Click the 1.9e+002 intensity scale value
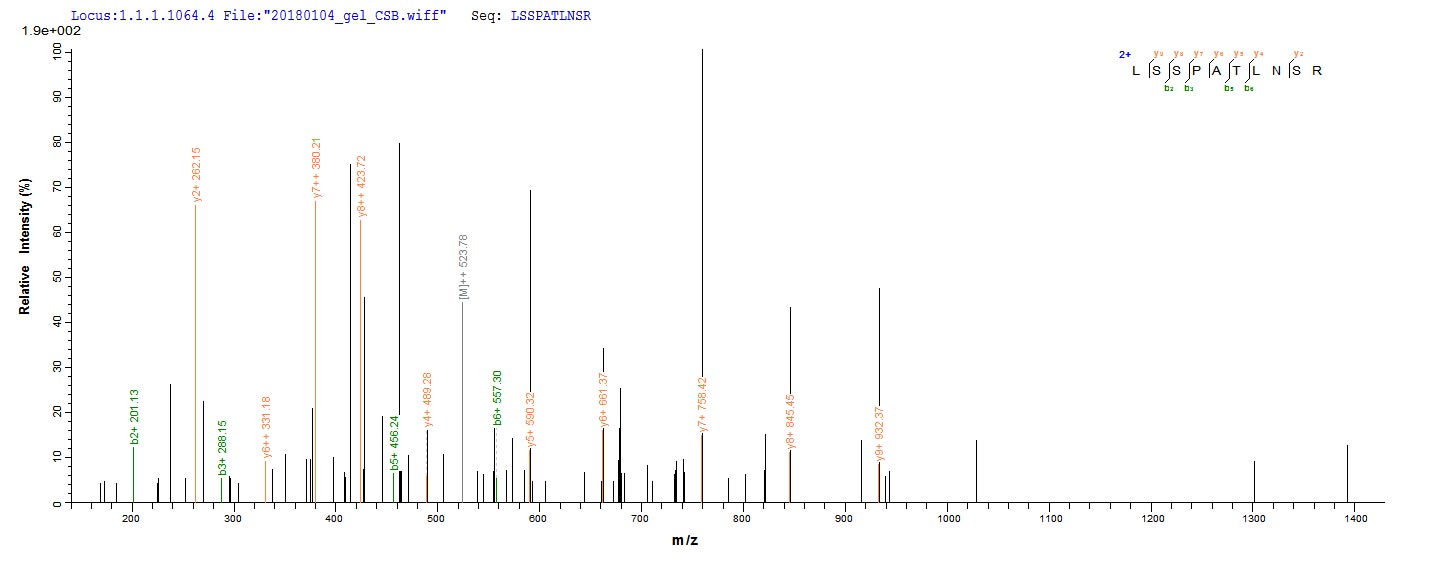 pyautogui.click(x=45, y=32)
